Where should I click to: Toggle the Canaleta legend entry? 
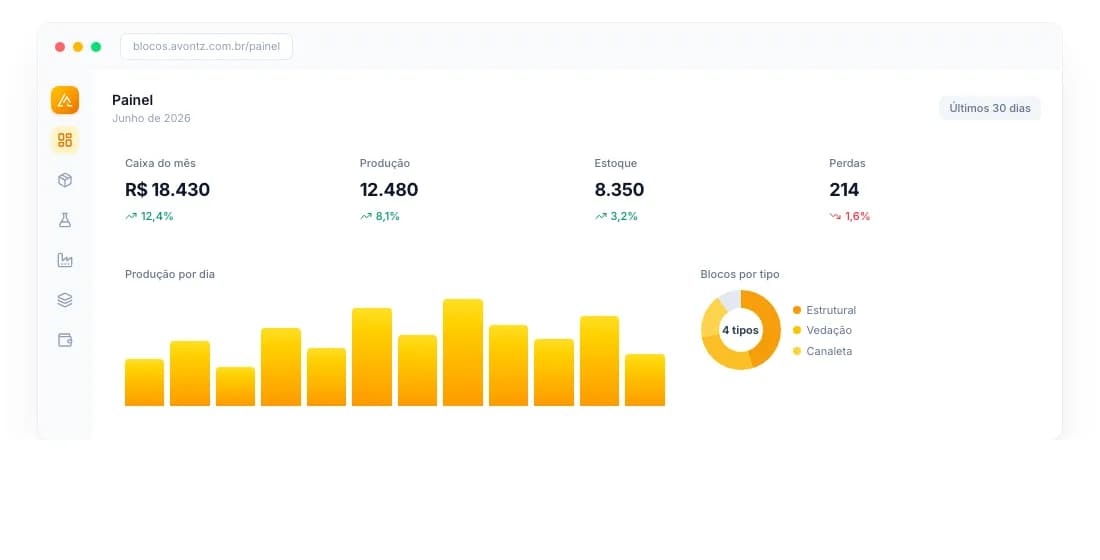[822, 351]
